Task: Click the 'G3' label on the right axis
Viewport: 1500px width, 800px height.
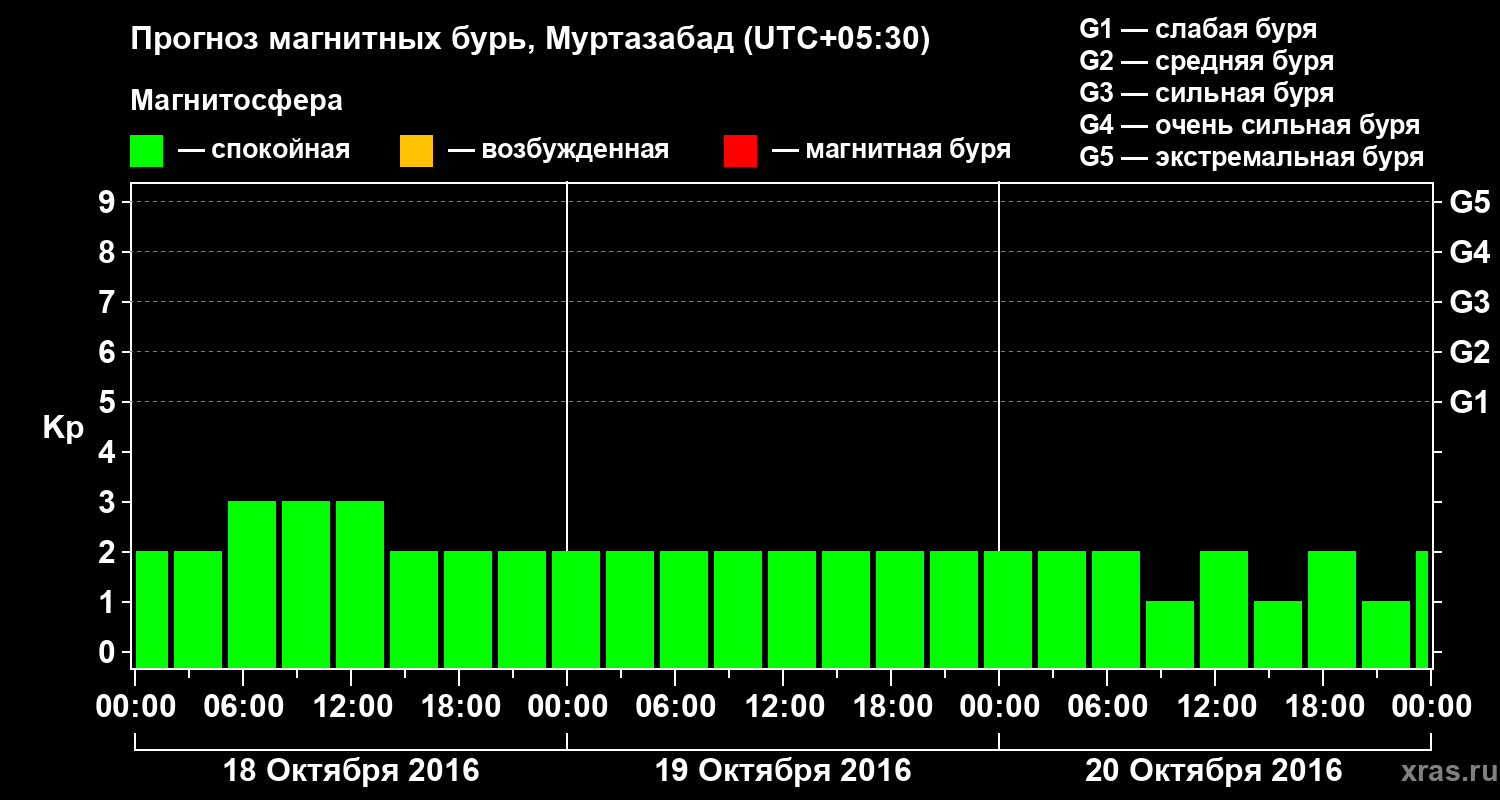Action: (1469, 302)
